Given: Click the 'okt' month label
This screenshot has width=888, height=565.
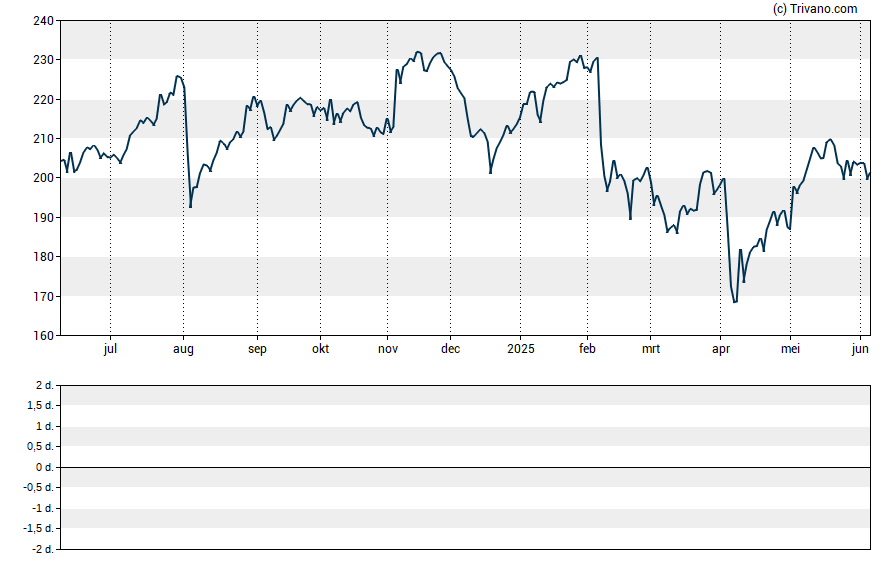Looking at the screenshot, I should [320, 349].
